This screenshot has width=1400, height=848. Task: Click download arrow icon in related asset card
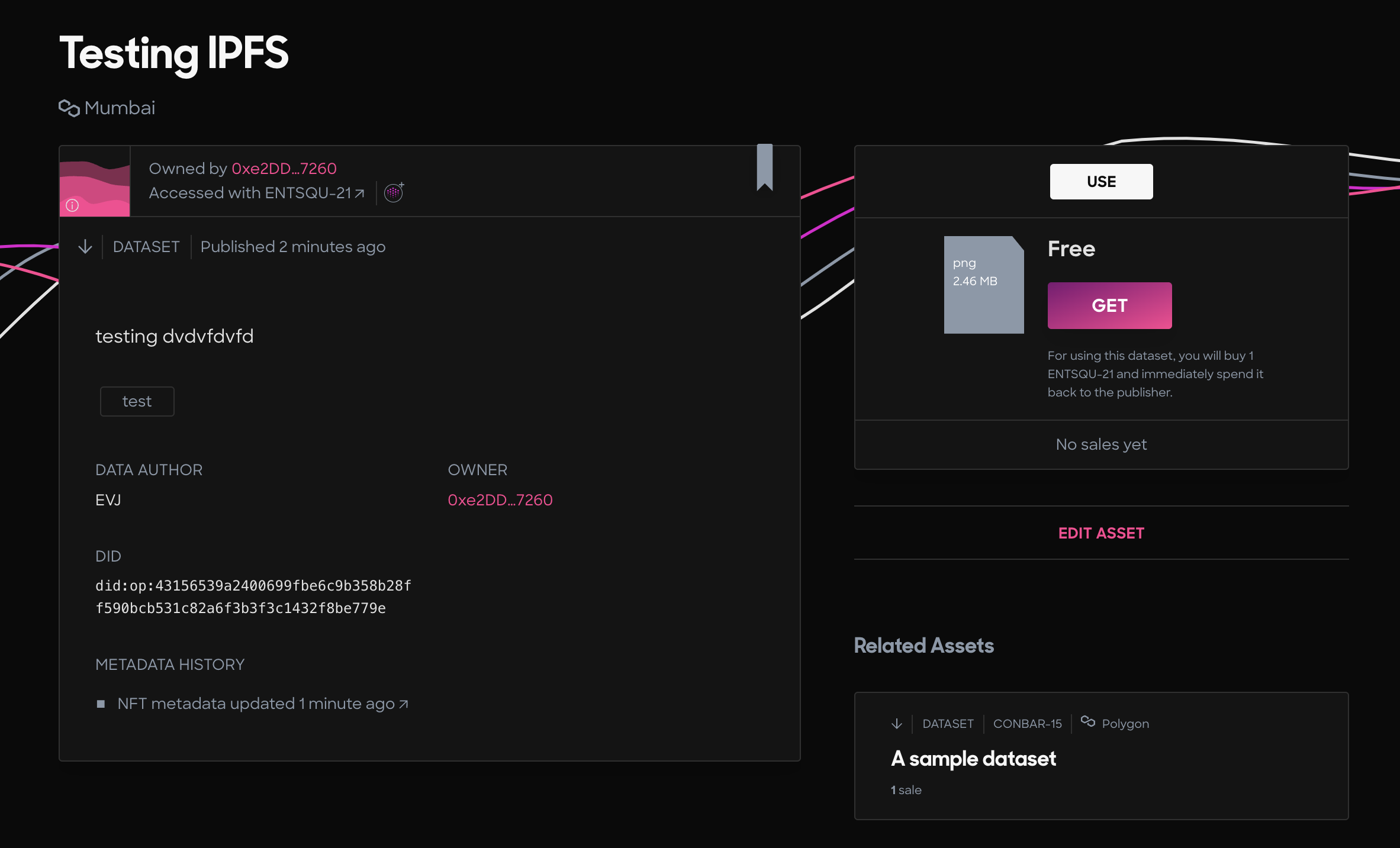(896, 723)
